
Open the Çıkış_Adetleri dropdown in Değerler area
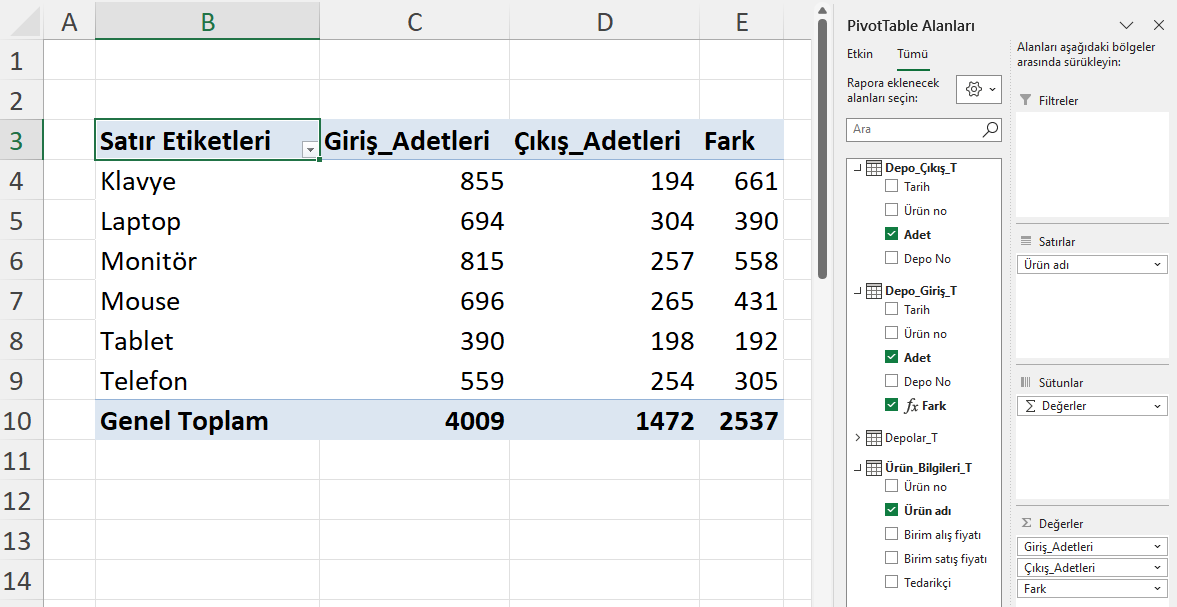click(1158, 568)
